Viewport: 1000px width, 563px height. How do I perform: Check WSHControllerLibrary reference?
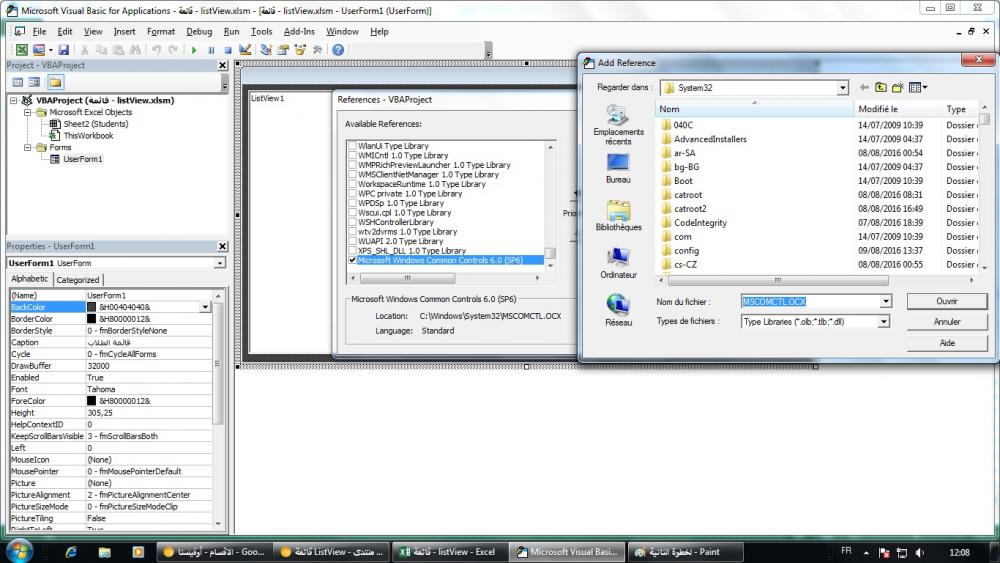[x=353, y=222]
